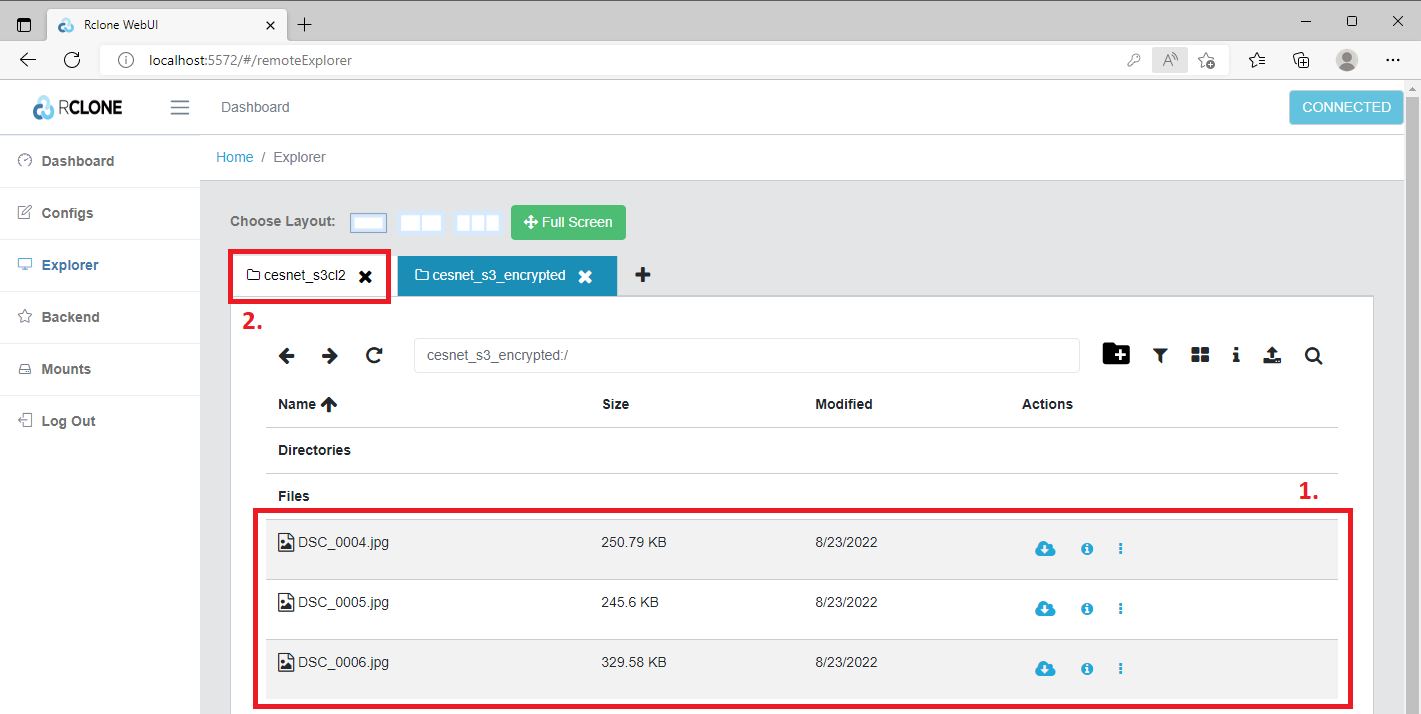Download DSC_0004.jpg using the cloud icon
Viewport: 1421px width, 714px height.
[1045, 548]
